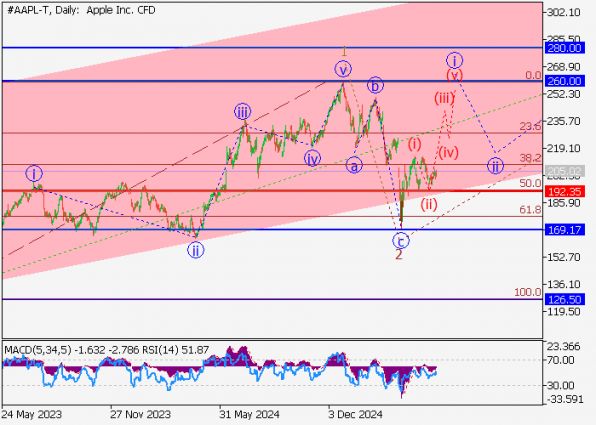The height and width of the screenshot is (425, 596).
Task: Select the 23.6 Fibonacci level label
Action: (x=530, y=127)
